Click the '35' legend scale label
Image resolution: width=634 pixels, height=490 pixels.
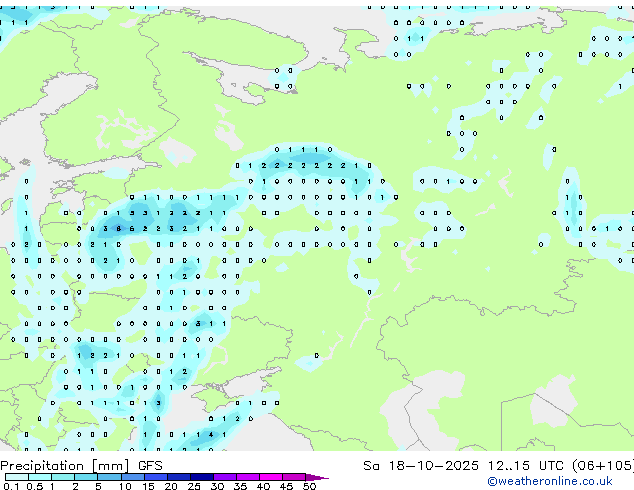(x=240, y=486)
